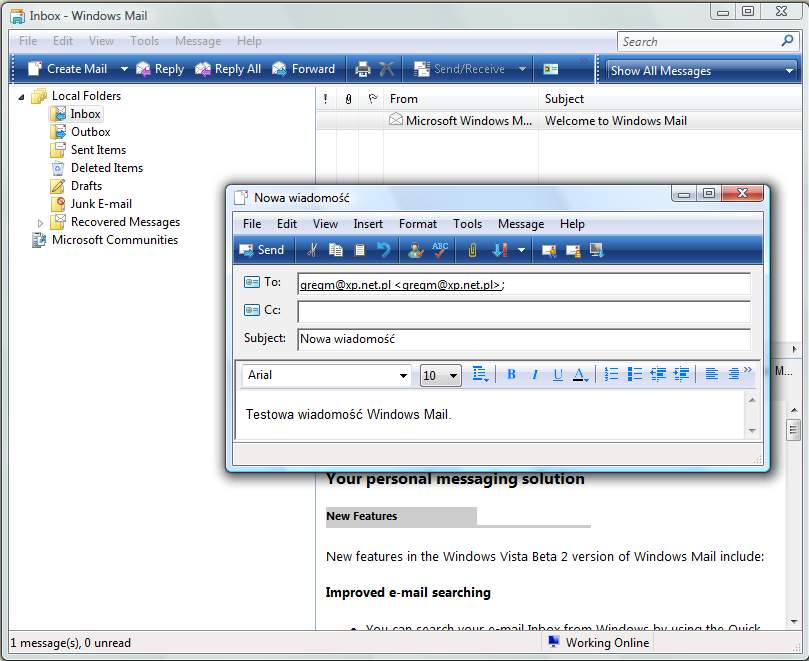Viewport: 809px width, 661px height.
Task: Click Create Mail in the Inbox toolbar
Action: tap(68, 69)
